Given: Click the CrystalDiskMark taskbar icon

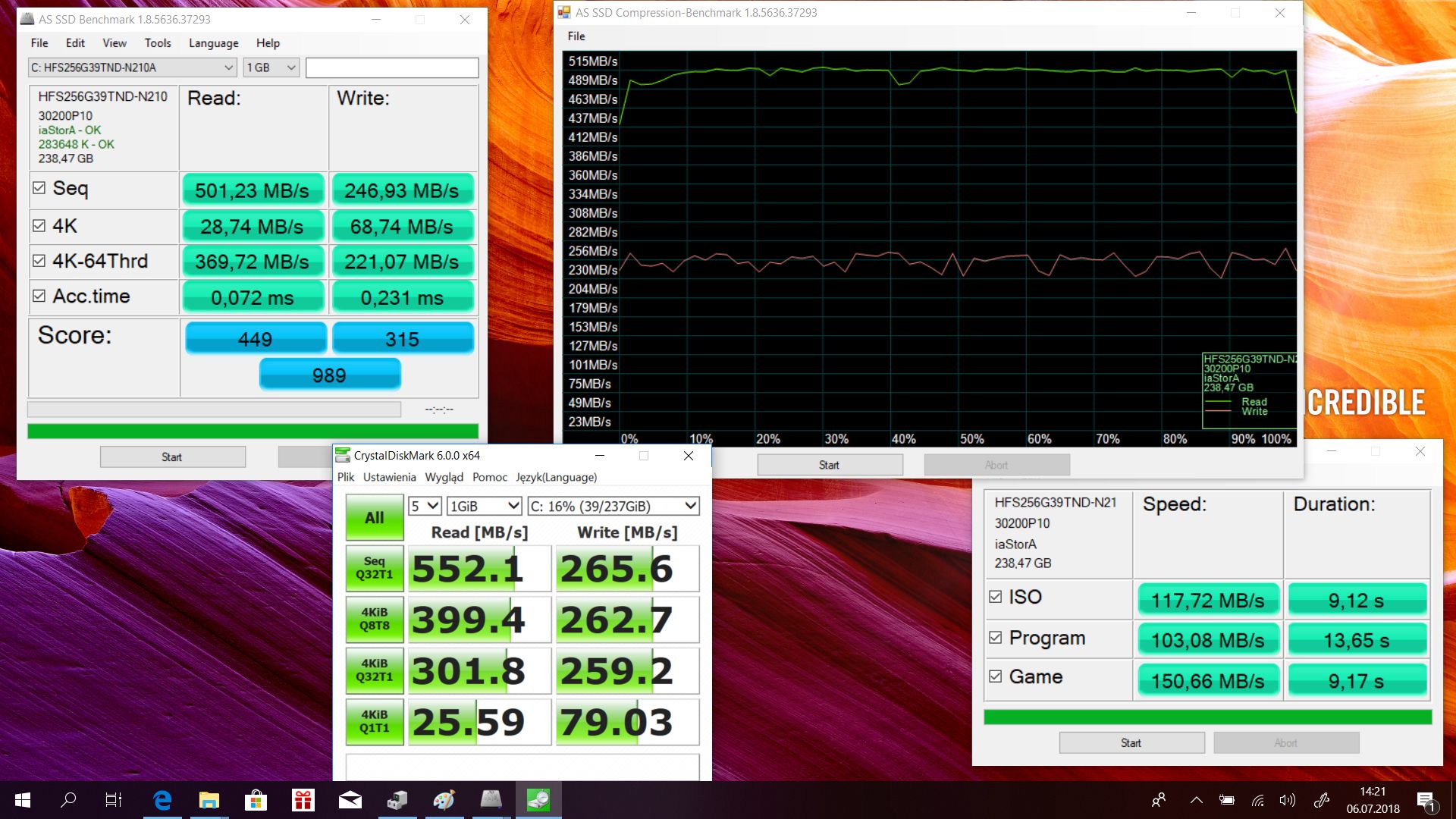Looking at the screenshot, I should point(538,800).
